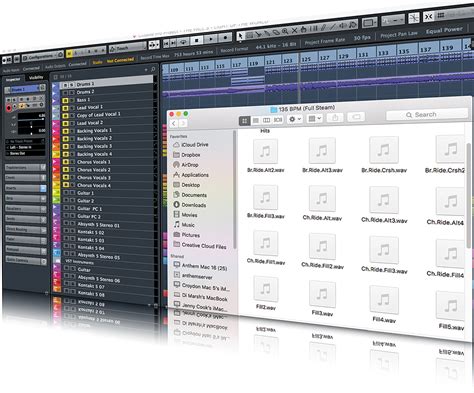This screenshot has width=474, height=393.
Task: Open Downloads in Finder sidebar
Action: pyautogui.click(x=190, y=205)
